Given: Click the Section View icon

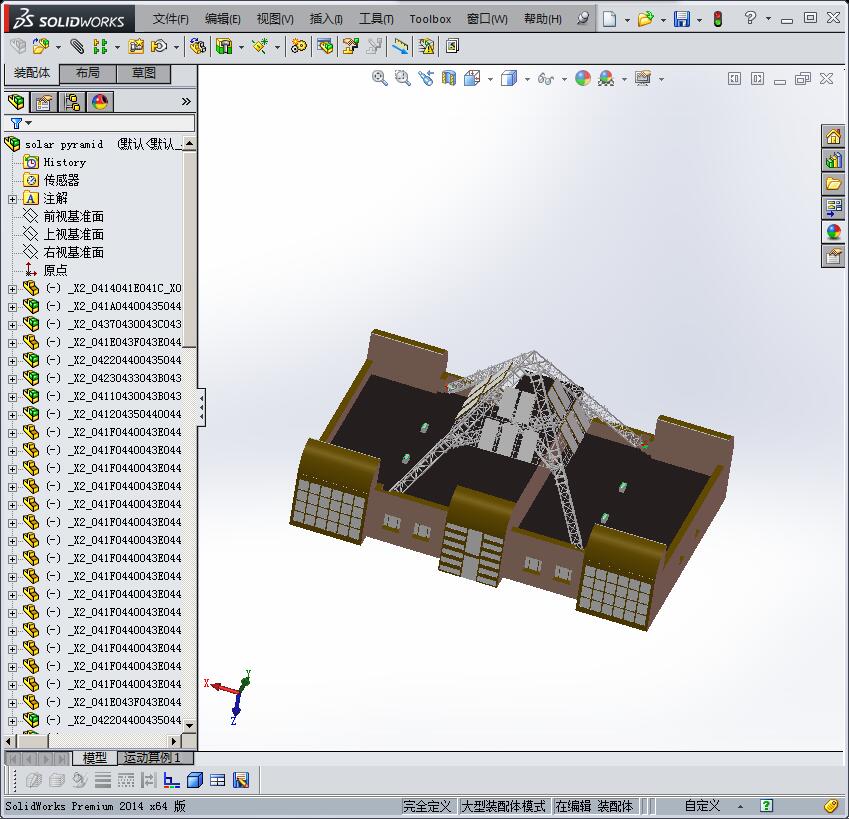Looking at the screenshot, I should tap(449, 78).
